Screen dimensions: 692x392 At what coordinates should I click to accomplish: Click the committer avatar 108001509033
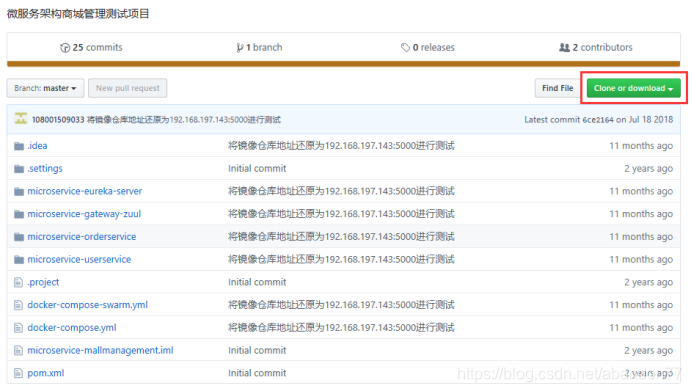[21, 119]
